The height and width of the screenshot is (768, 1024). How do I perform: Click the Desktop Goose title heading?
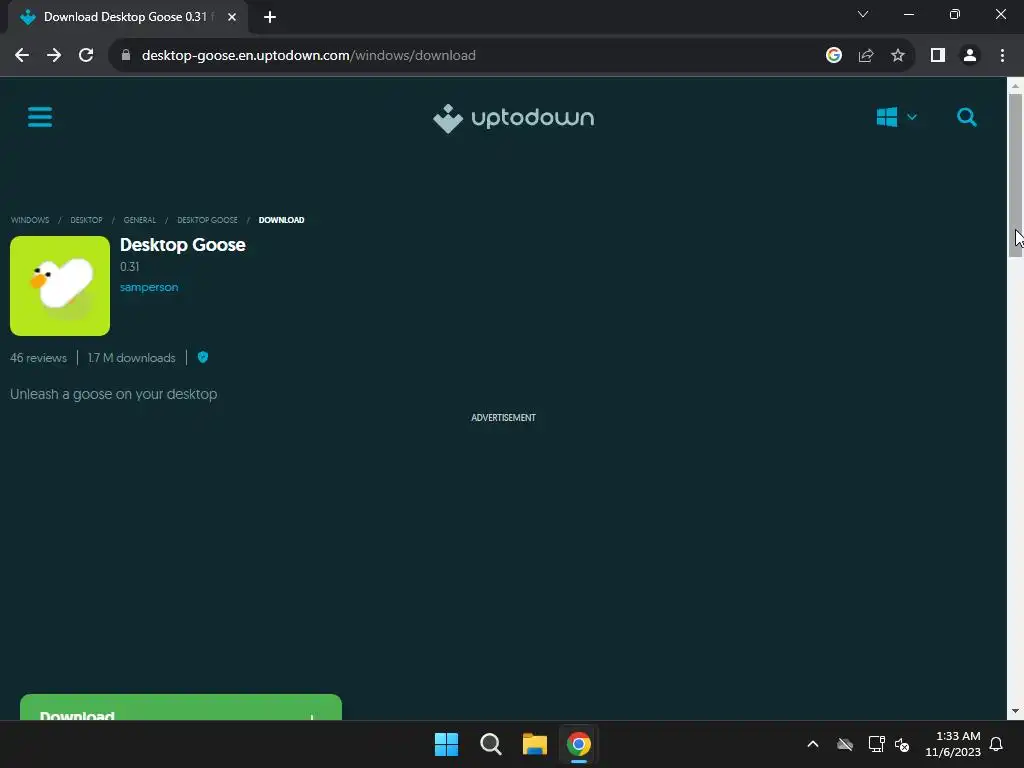coord(183,245)
